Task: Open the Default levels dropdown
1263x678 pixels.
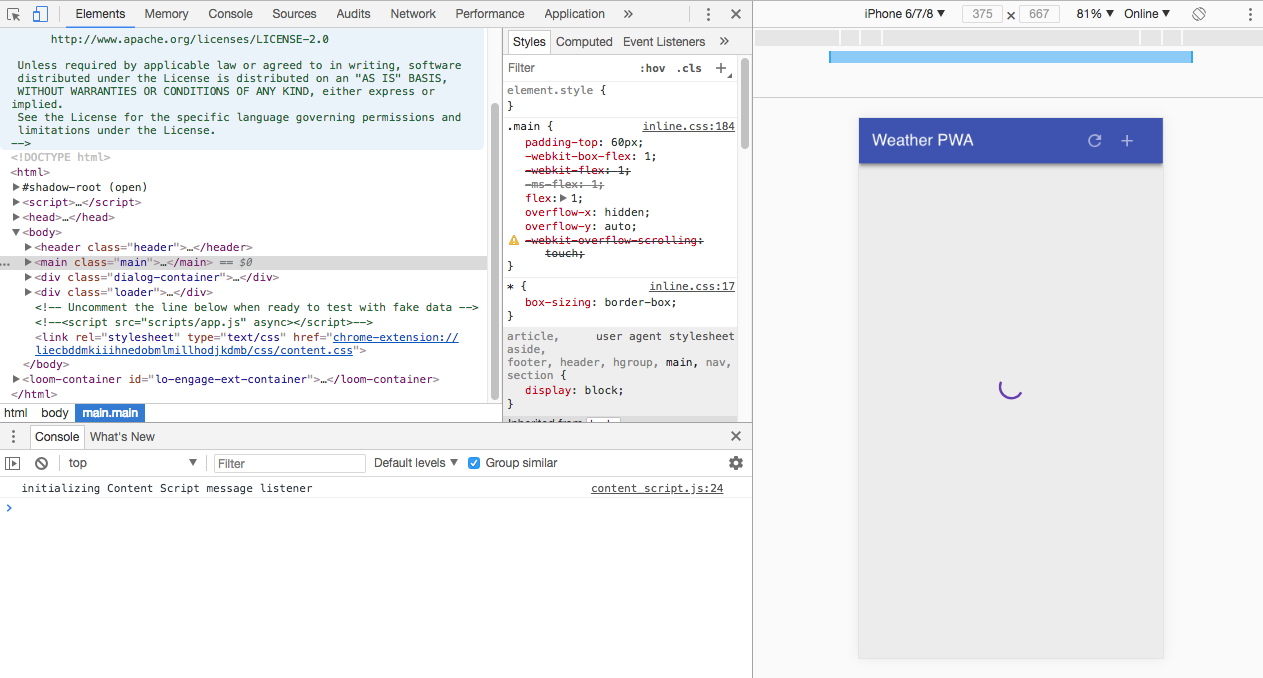Action: [416, 463]
